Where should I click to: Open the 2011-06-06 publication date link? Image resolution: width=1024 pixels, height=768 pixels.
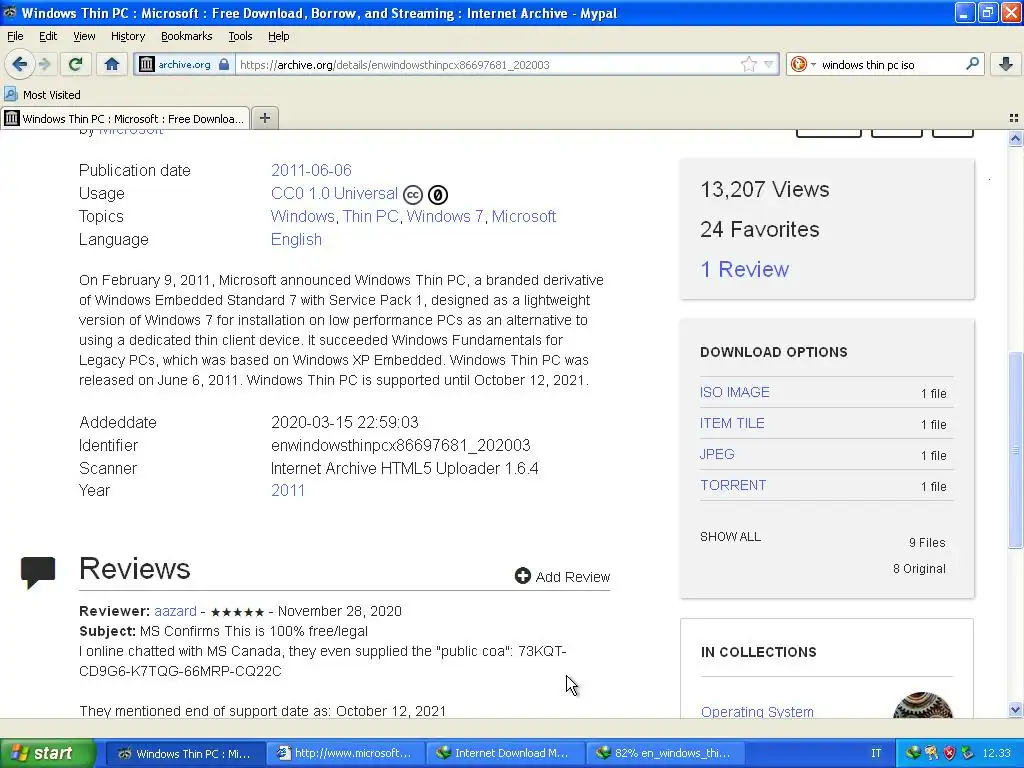tap(311, 170)
